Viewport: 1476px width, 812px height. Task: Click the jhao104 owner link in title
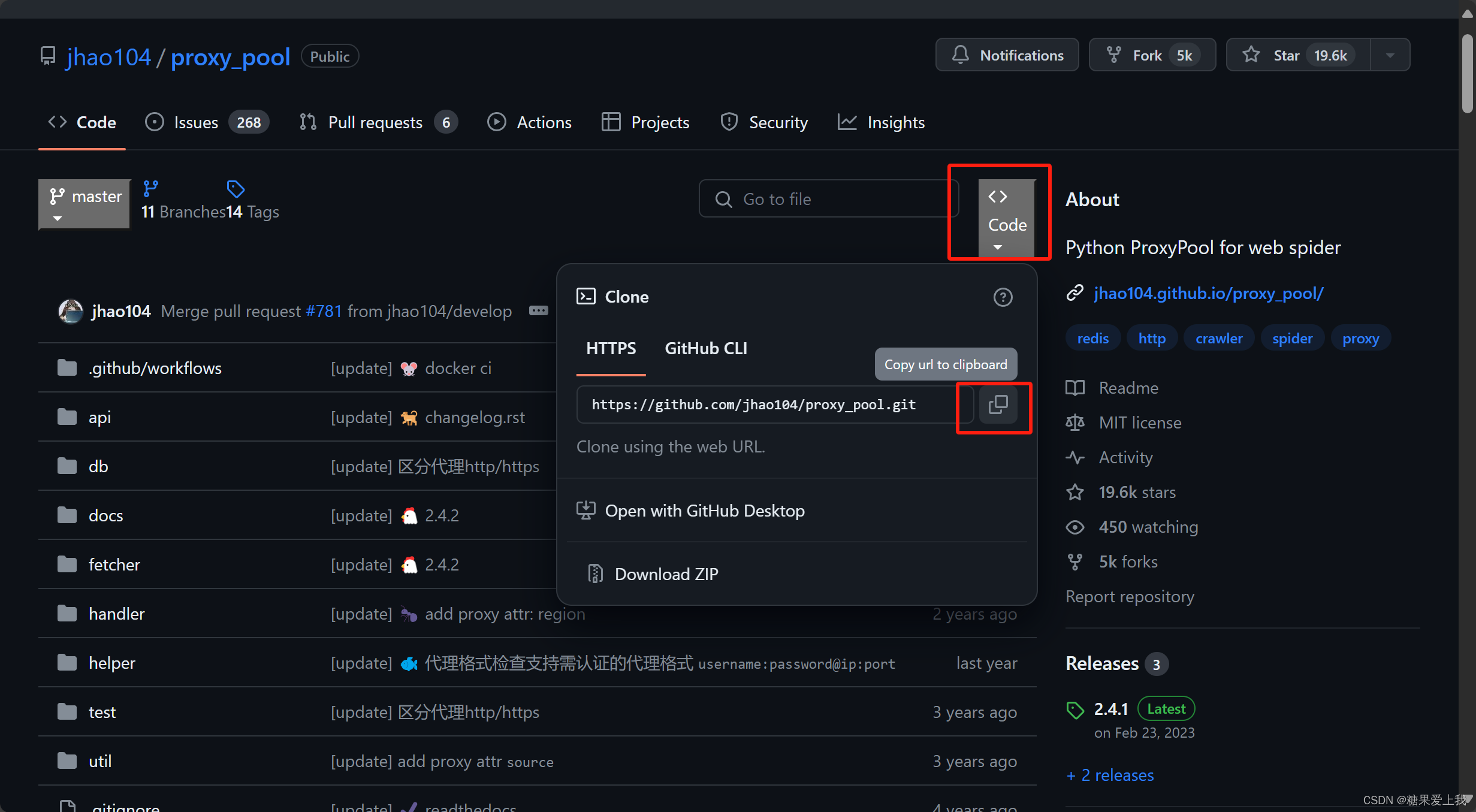click(108, 57)
